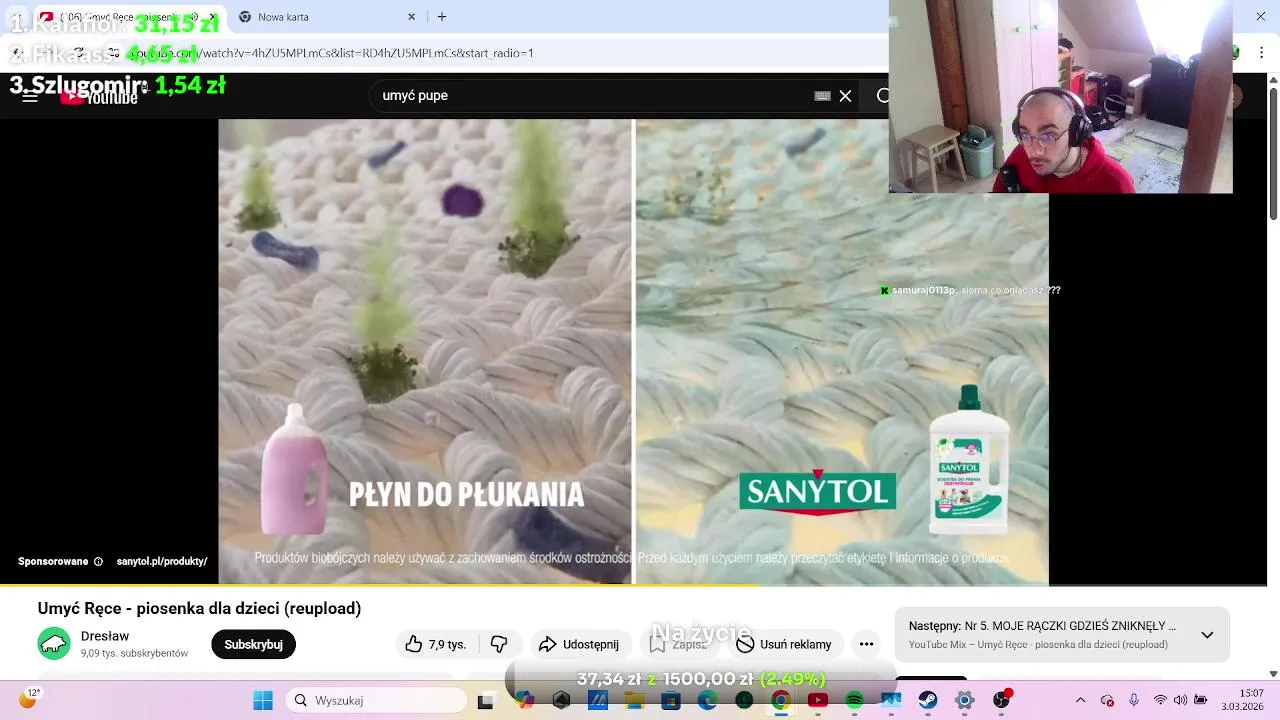Open the YouTube hamburger guide menu

[30, 96]
